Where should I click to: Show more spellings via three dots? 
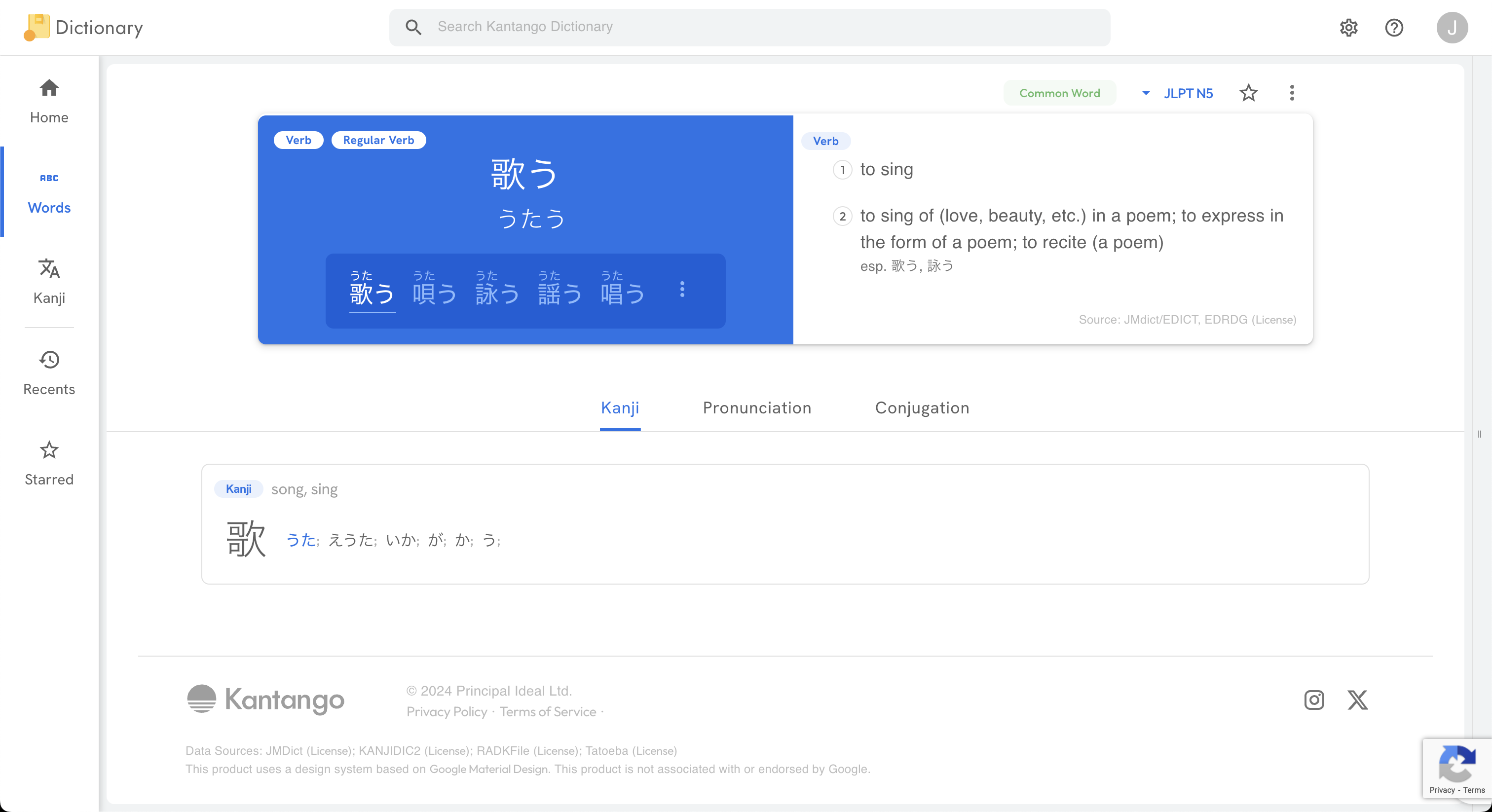682,289
